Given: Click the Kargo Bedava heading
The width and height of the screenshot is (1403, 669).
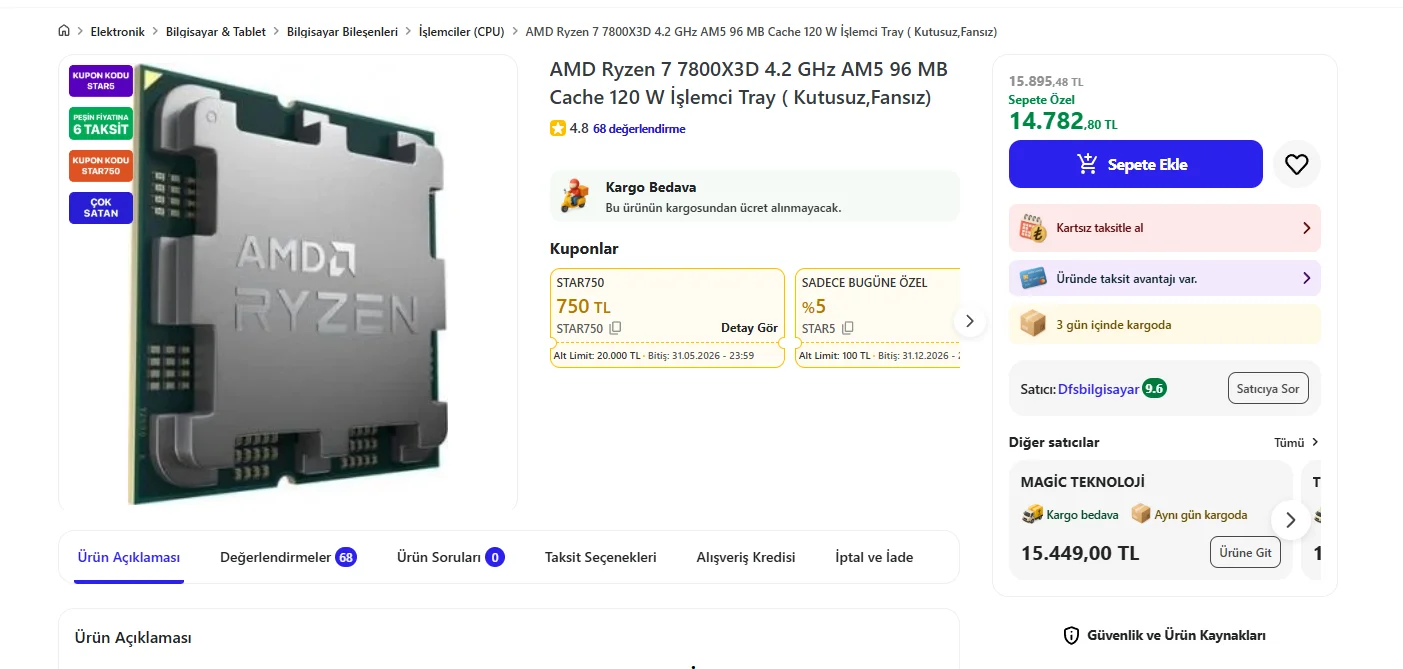Looking at the screenshot, I should [x=651, y=187].
